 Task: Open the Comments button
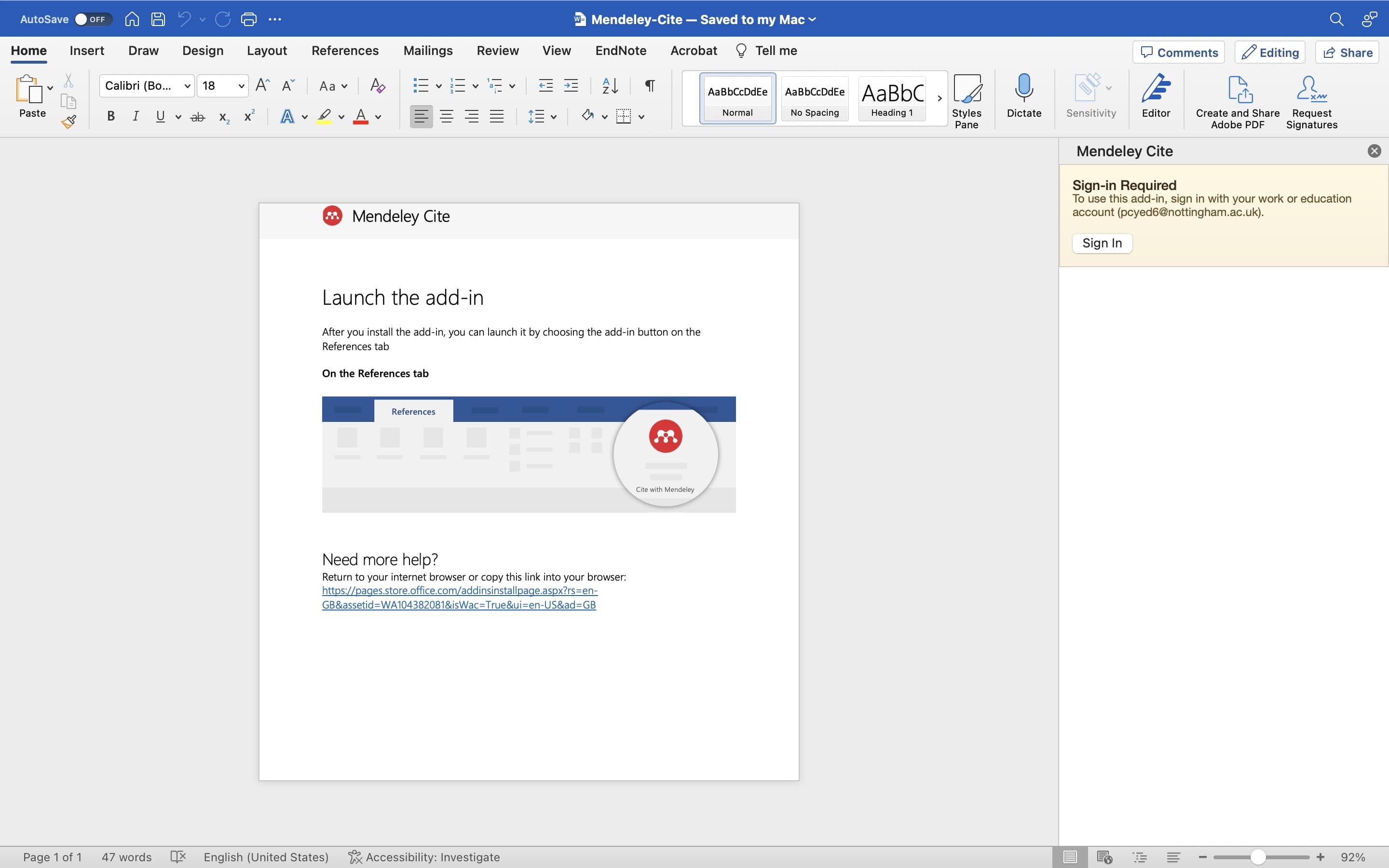[x=1178, y=52]
